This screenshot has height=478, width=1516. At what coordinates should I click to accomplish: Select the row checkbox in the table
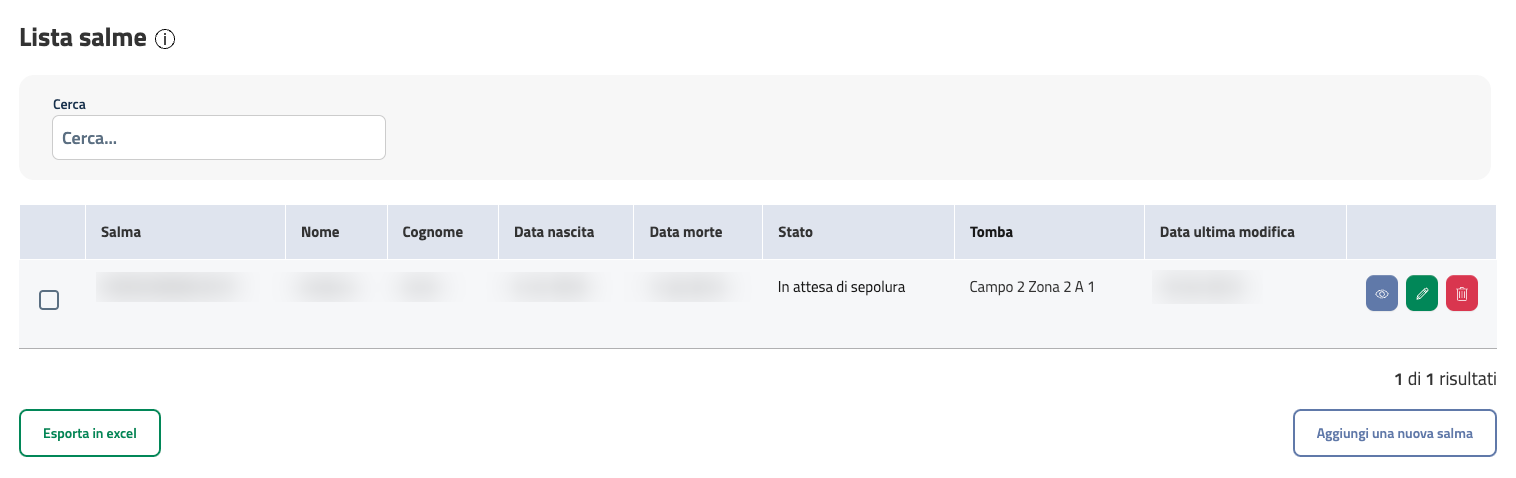coord(49,299)
